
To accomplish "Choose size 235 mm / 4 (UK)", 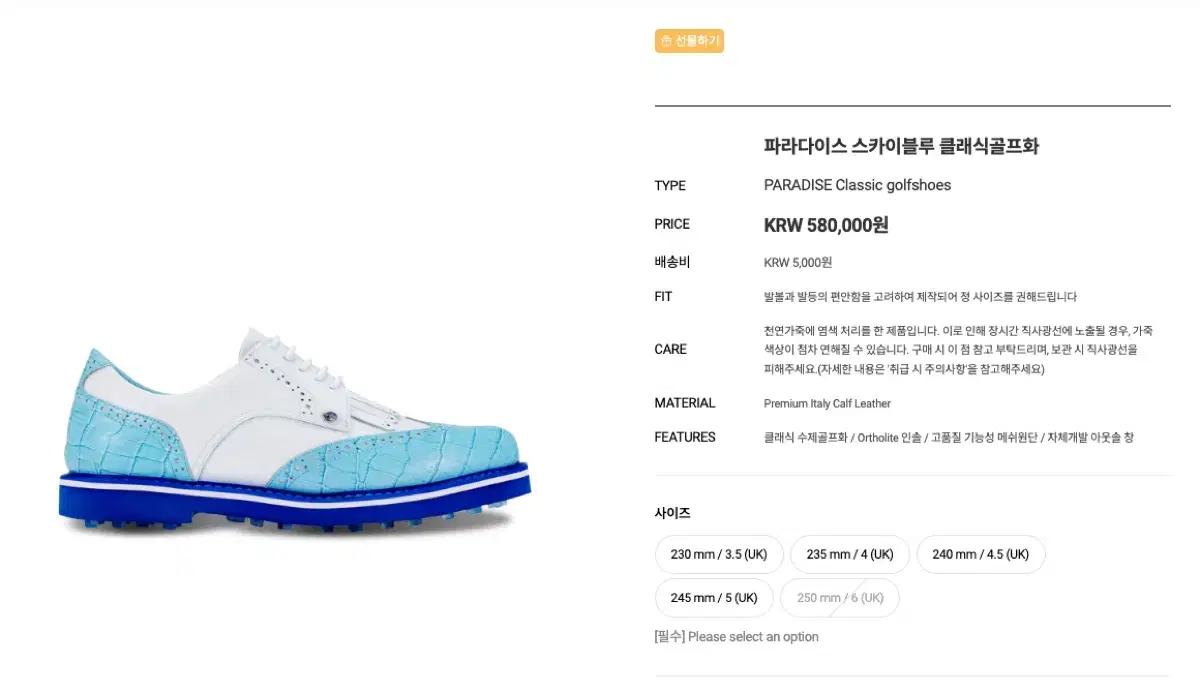I will click(850, 554).
